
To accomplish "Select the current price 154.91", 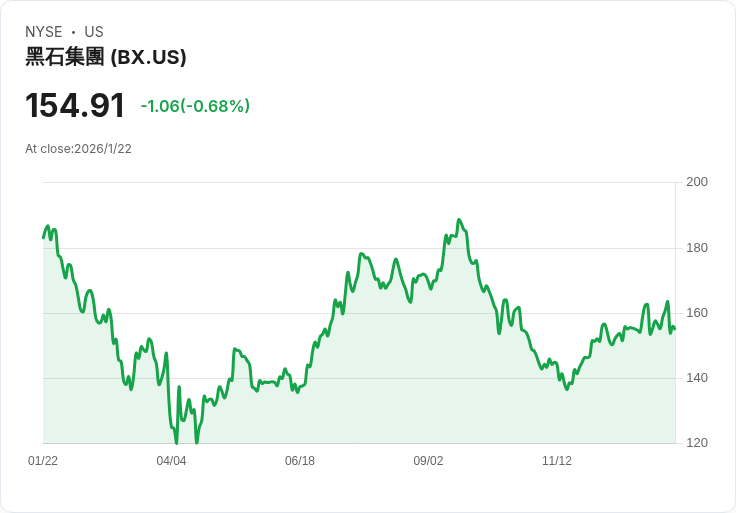I will 75,106.
